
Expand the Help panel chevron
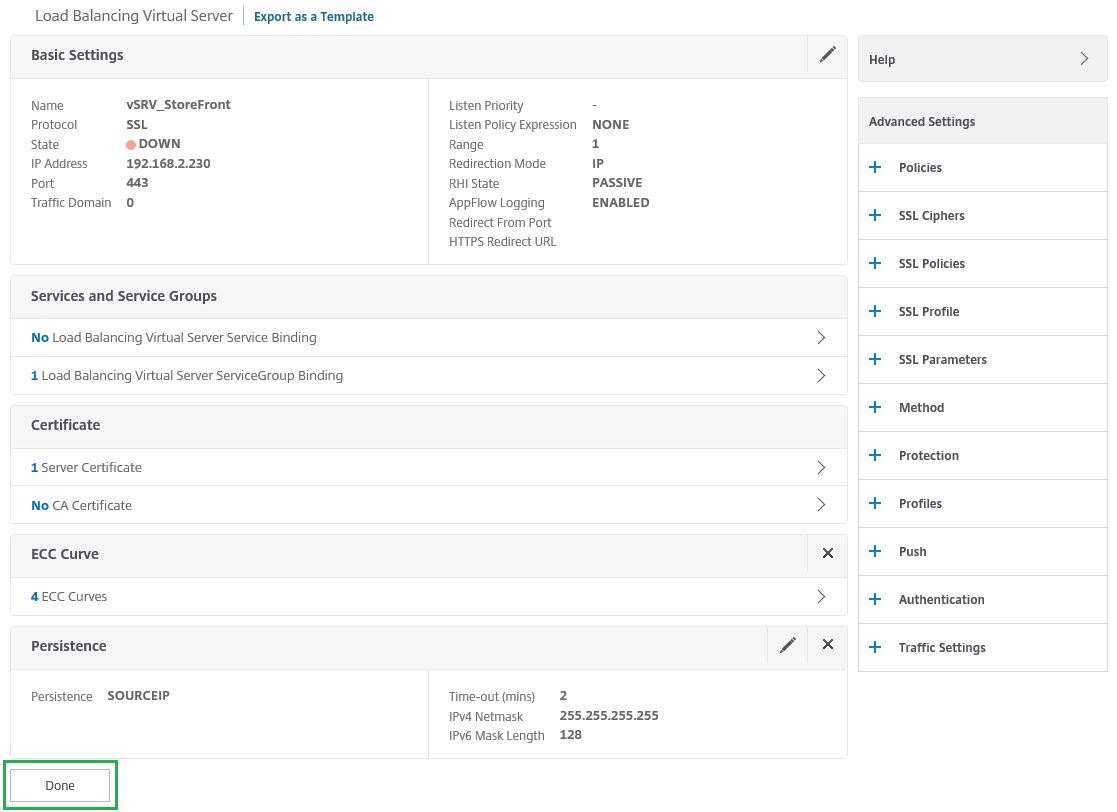1084,58
